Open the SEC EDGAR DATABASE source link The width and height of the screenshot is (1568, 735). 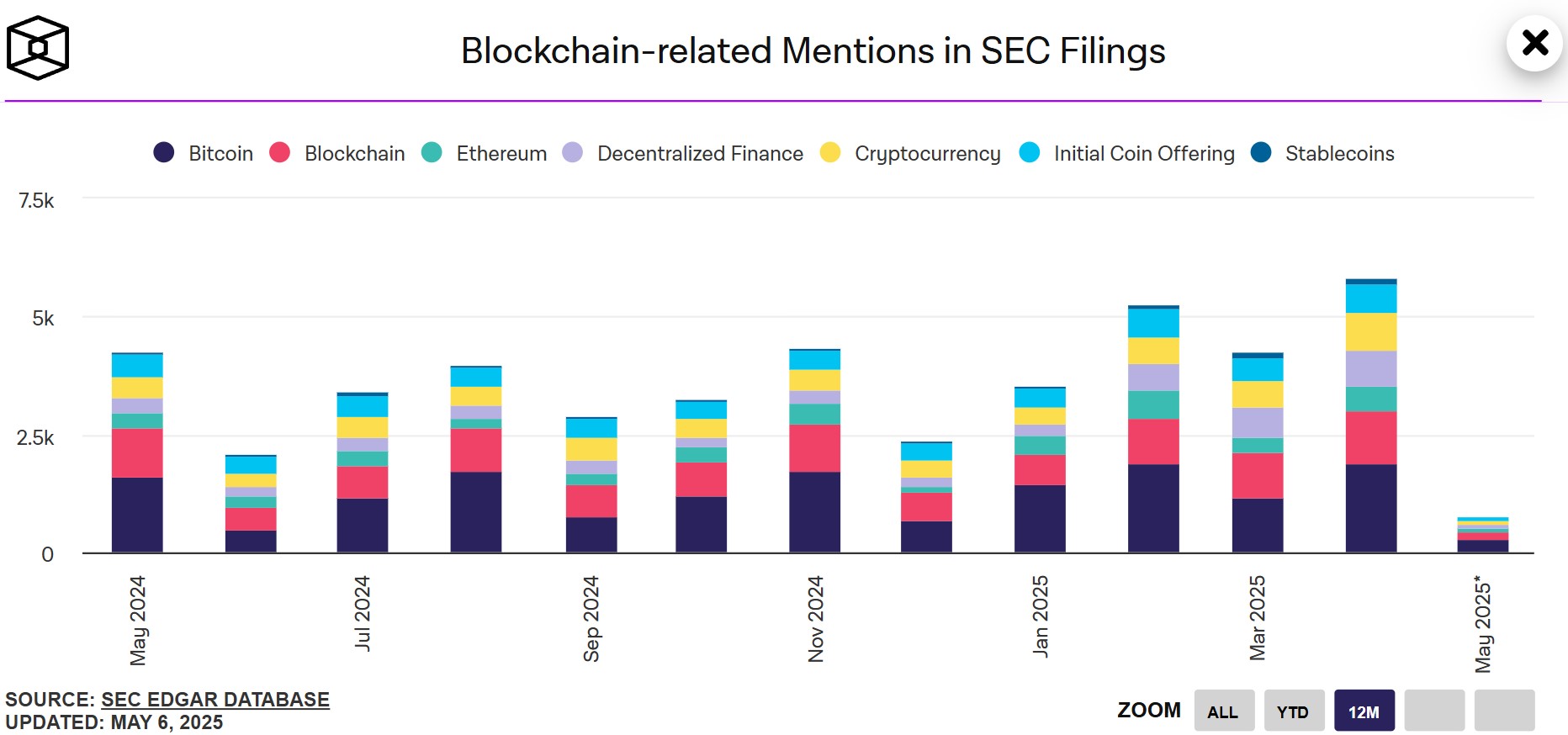[x=215, y=699]
